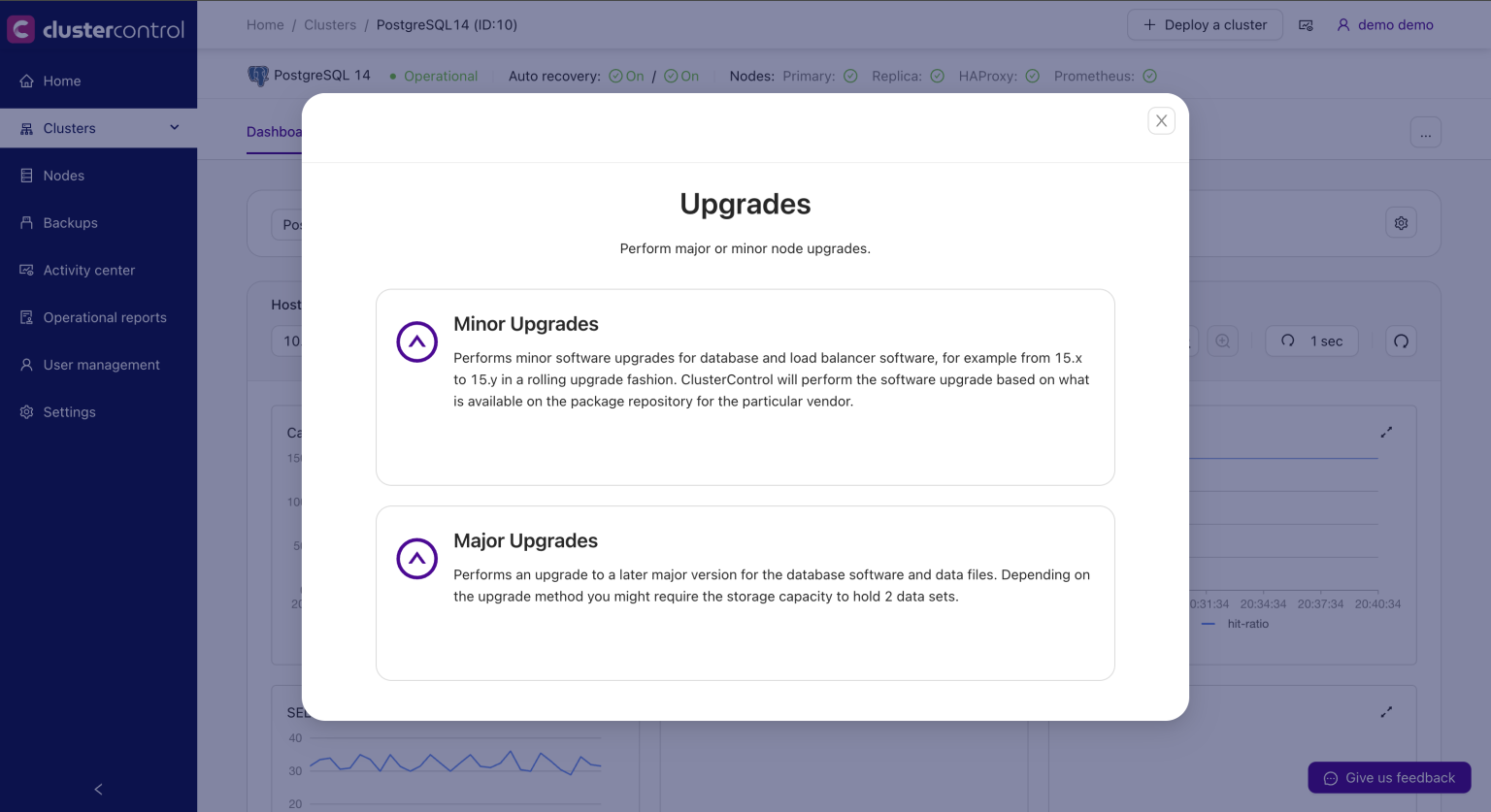
Task: Click the Home breadcrumb link
Action: pos(265,25)
